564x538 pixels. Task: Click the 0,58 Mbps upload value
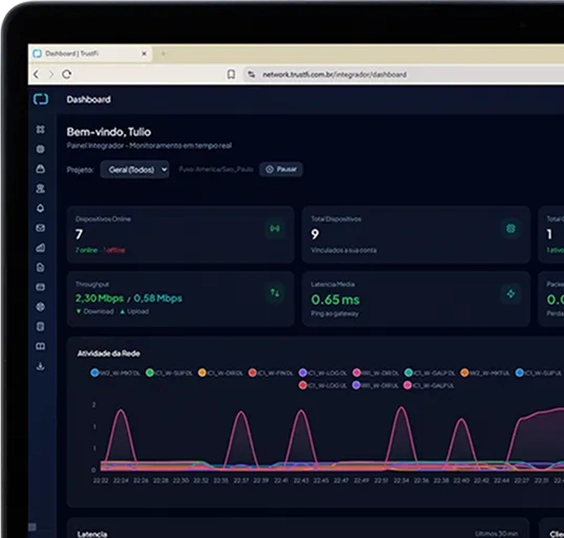(158, 298)
